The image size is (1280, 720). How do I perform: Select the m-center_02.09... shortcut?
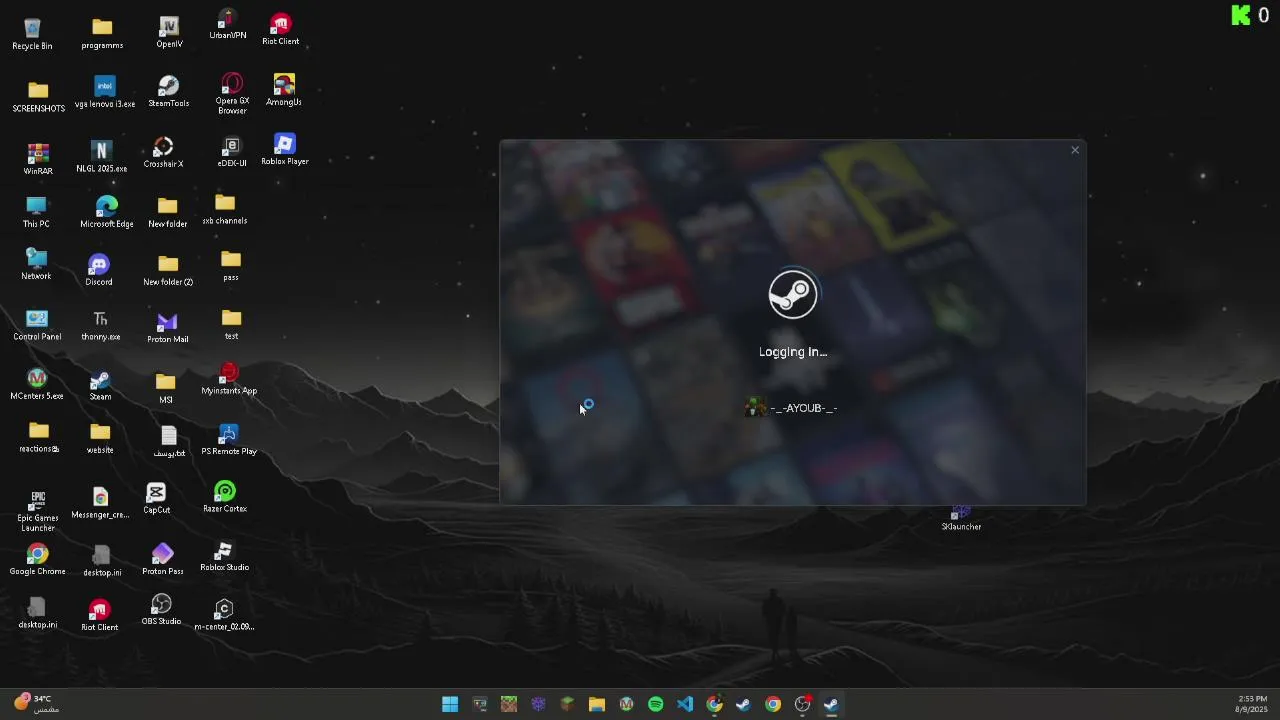point(224,615)
